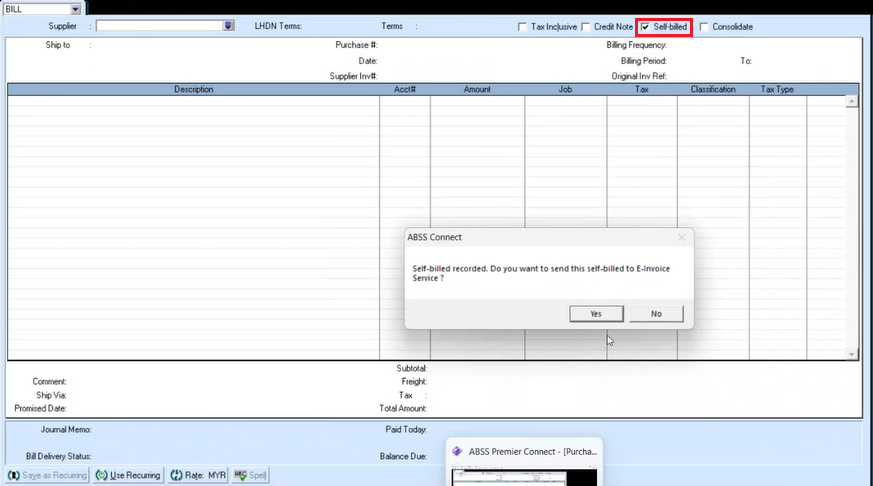This screenshot has width=873, height=486.
Task: Click the scroll up arrow of line items
Action: coord(852,101)
